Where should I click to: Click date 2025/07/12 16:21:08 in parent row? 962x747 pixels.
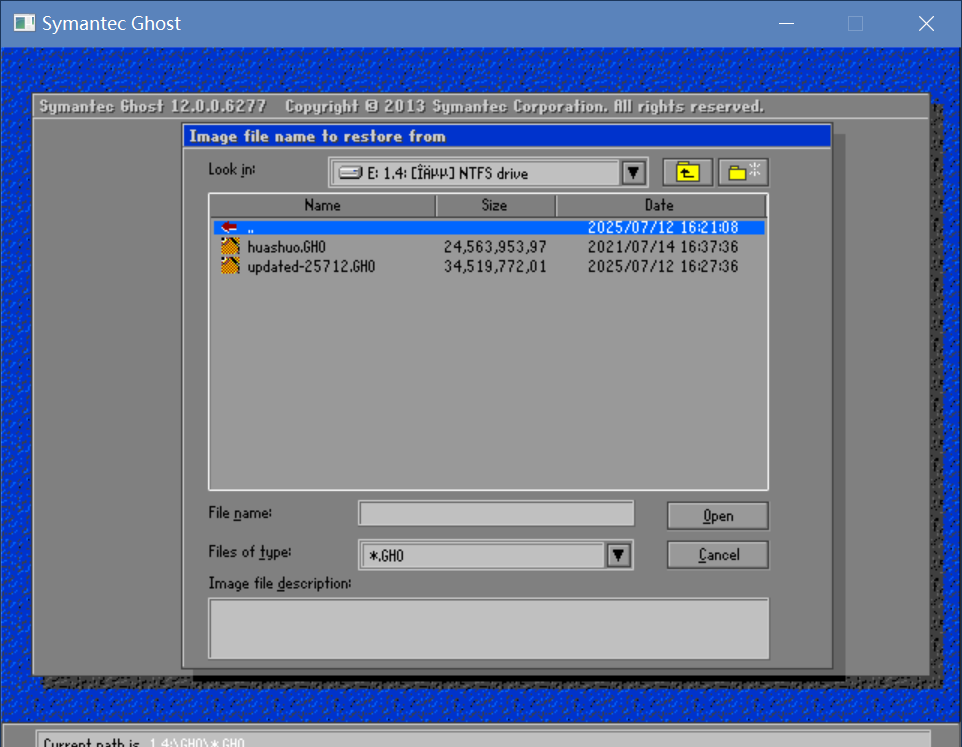663,228
